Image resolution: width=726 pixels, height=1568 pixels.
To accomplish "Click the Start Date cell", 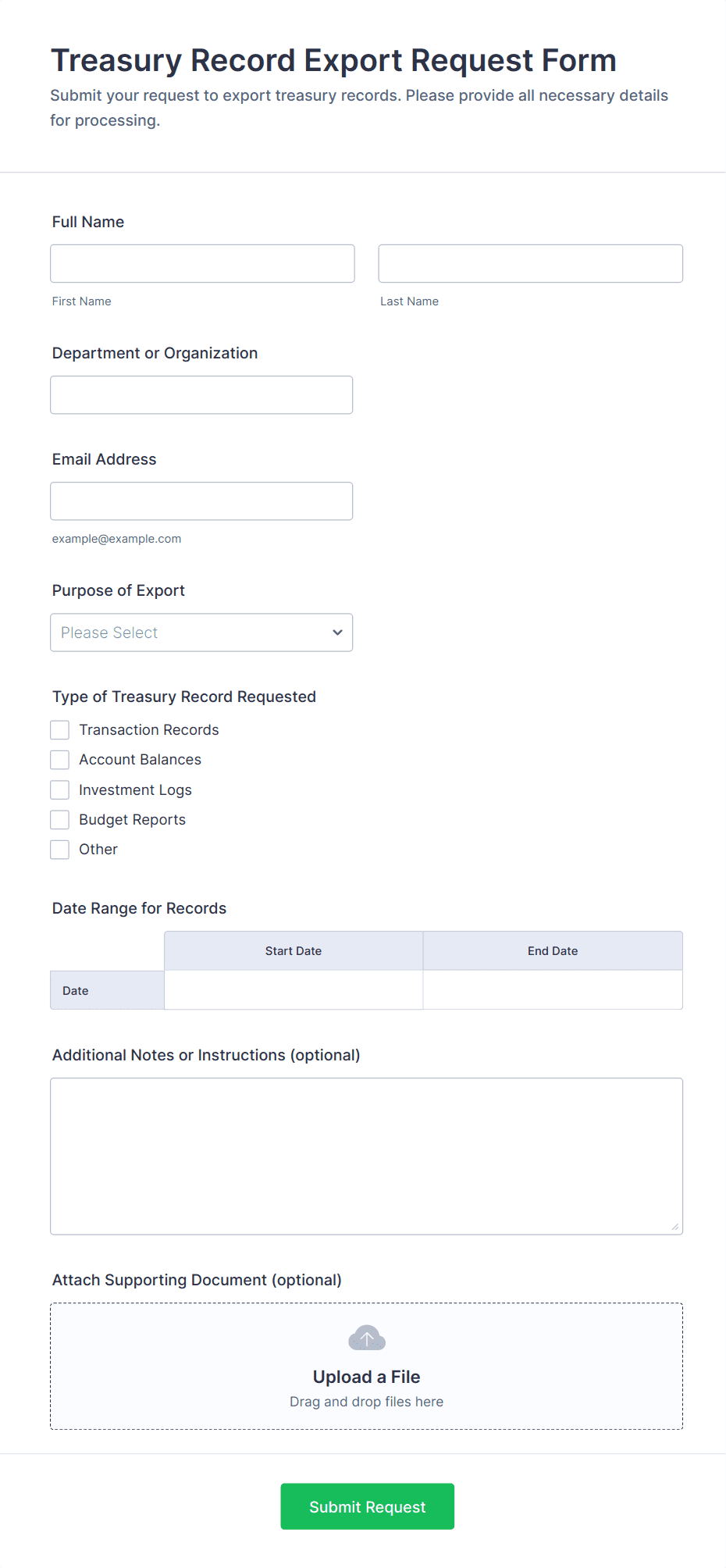I will point(294,990).
